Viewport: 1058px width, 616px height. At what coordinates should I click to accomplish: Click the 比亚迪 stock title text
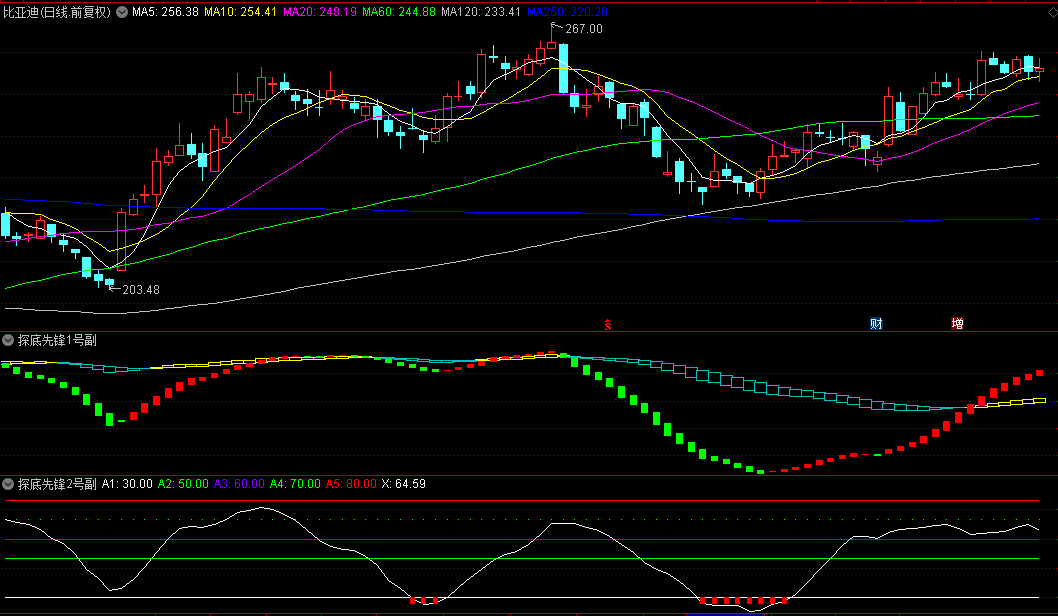[21, 12]
